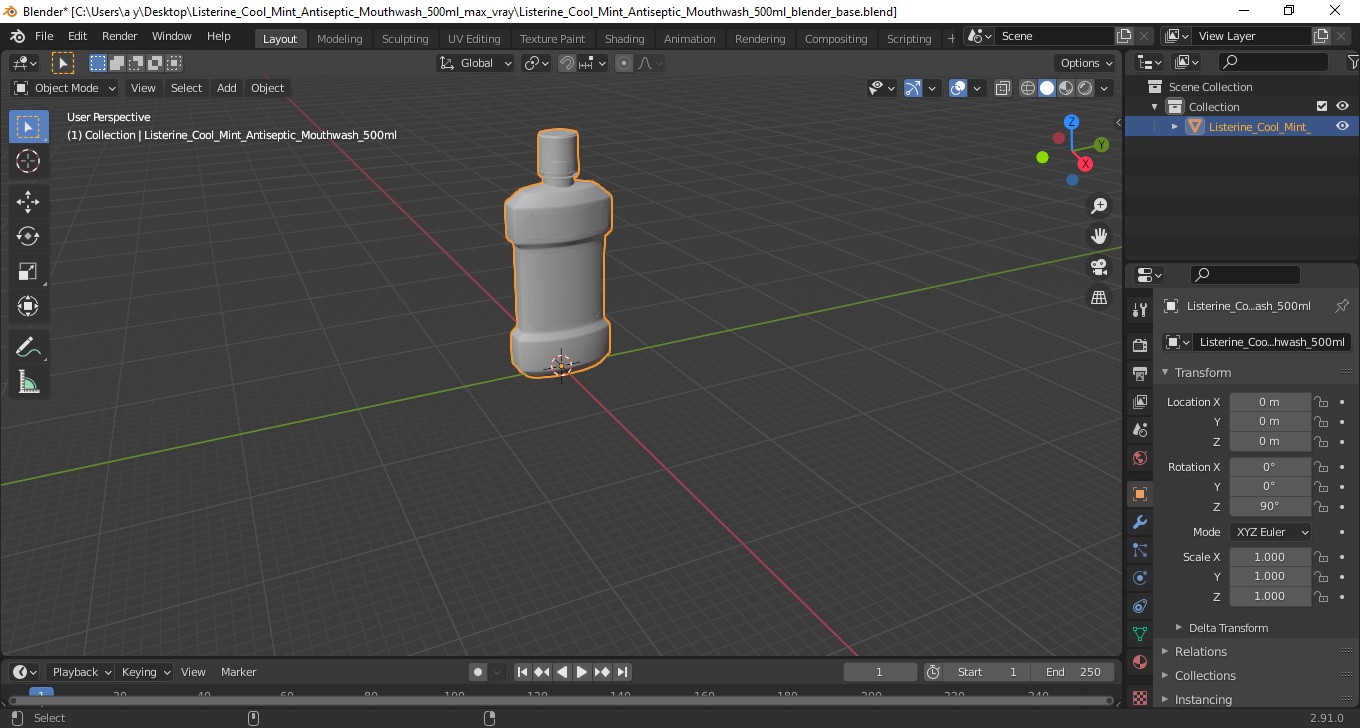The height and width of the screenshot is (728, 1360).
Task: Expand the Relations panel
Action: click(x=1200, y=652)
